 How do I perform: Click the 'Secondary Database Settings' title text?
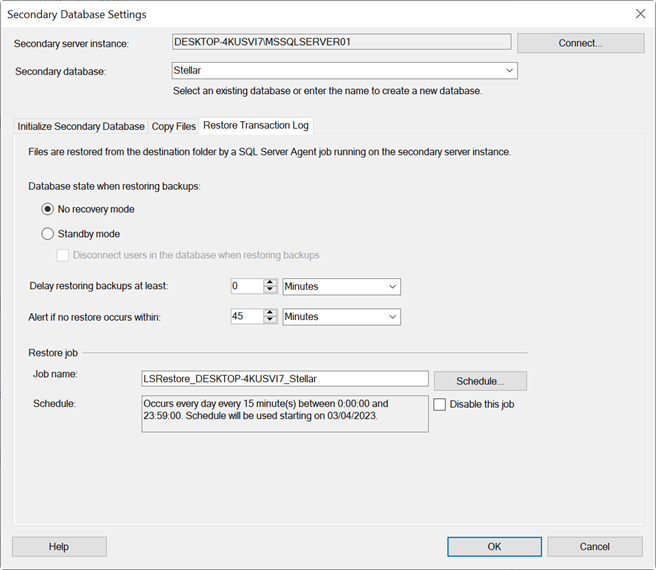(77, 15)
